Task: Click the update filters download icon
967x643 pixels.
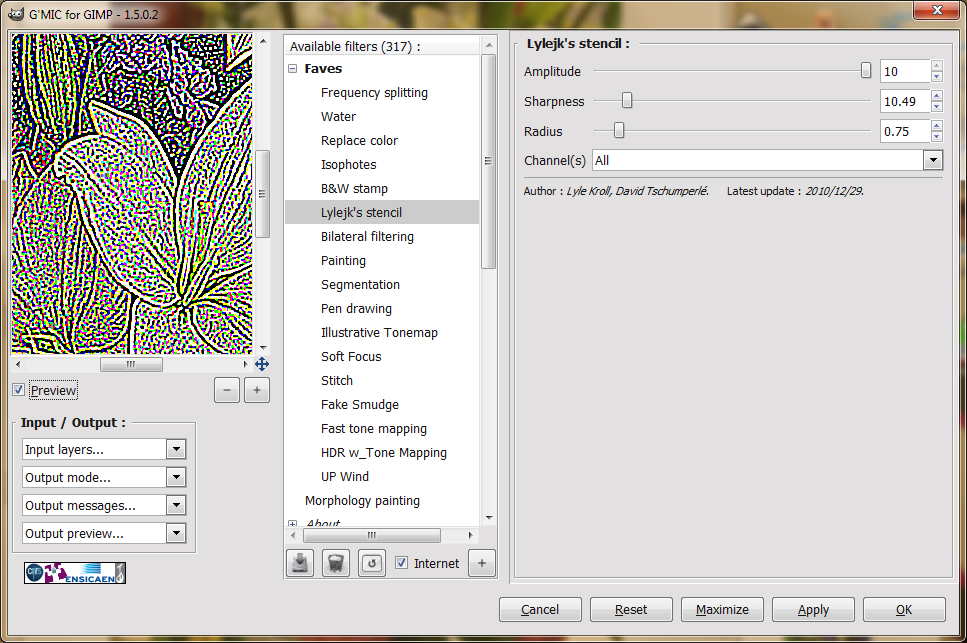Action: click(300, 563)
